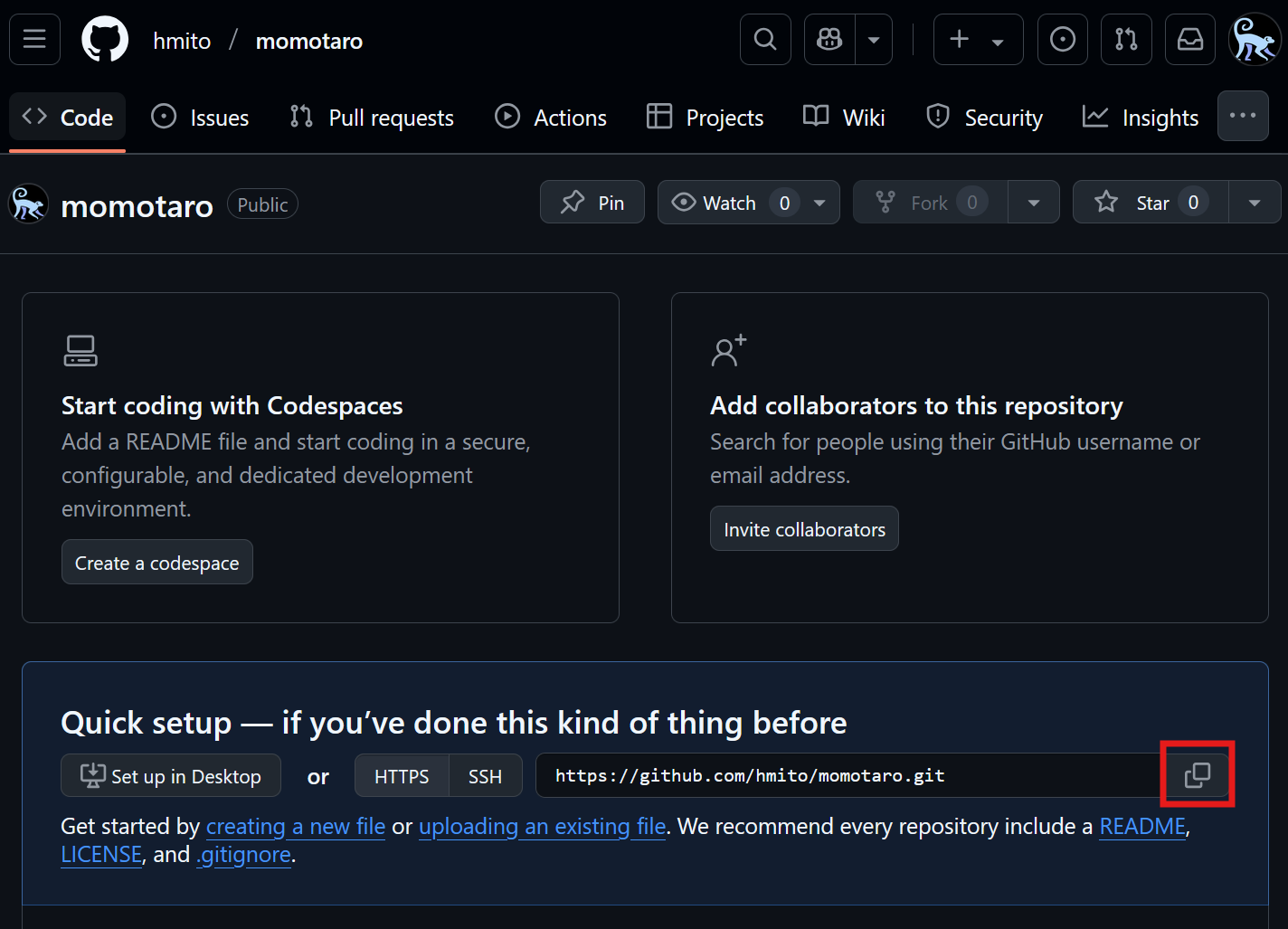Open the Pull requests tab

click(372, 118)
